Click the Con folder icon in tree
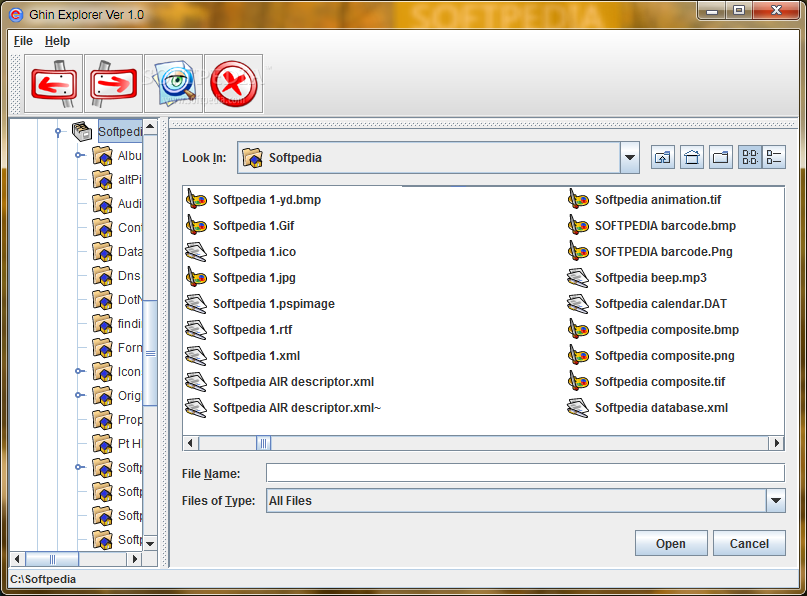 (102, 227)
